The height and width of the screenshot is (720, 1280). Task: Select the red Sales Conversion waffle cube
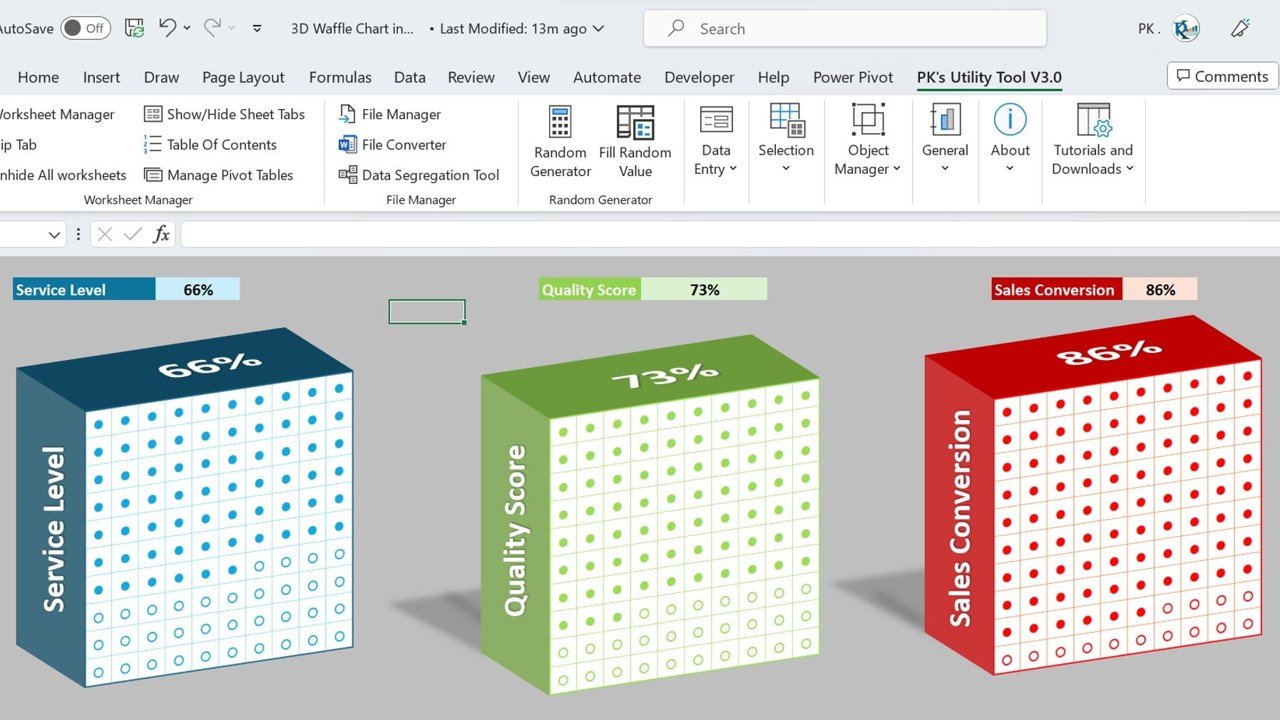[1093, 496]
